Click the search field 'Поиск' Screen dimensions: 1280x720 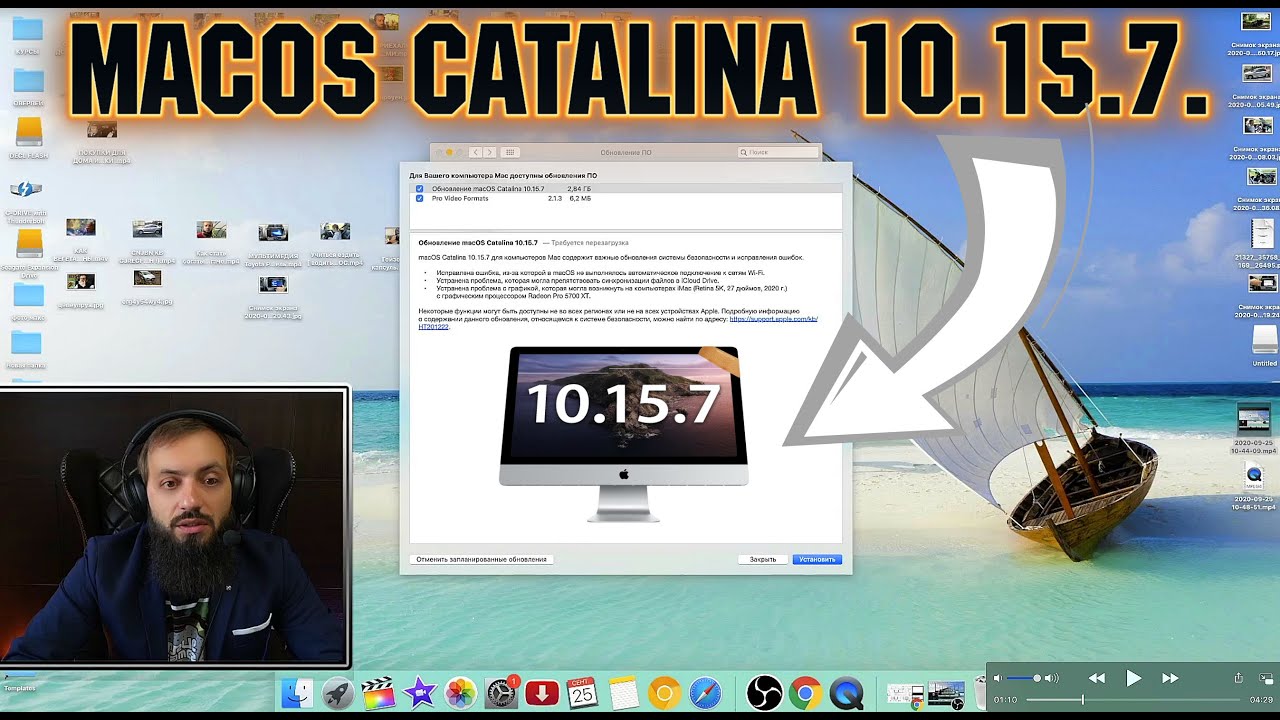(778, 152)
